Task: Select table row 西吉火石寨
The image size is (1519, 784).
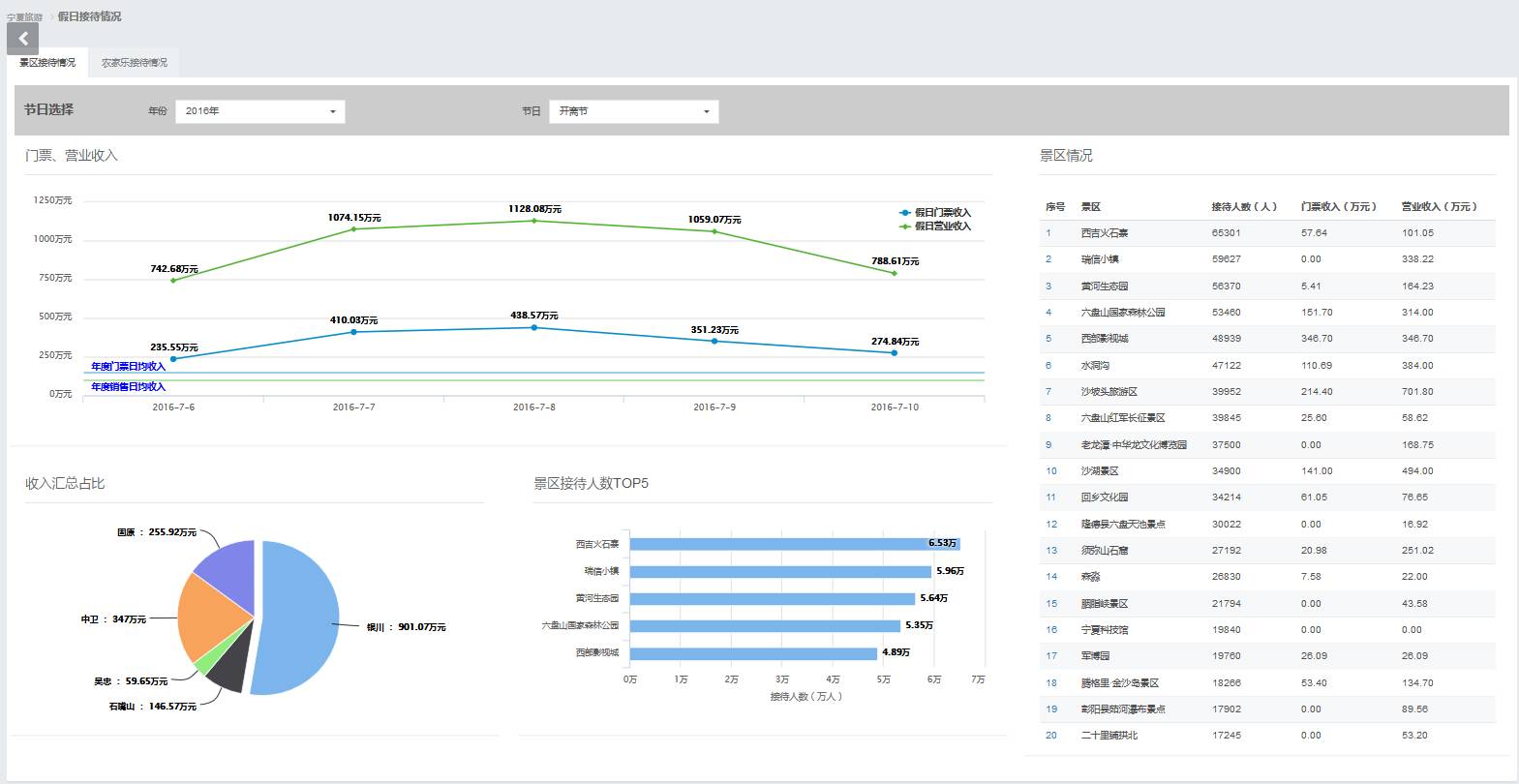Action: click(x=1265, y=233)
